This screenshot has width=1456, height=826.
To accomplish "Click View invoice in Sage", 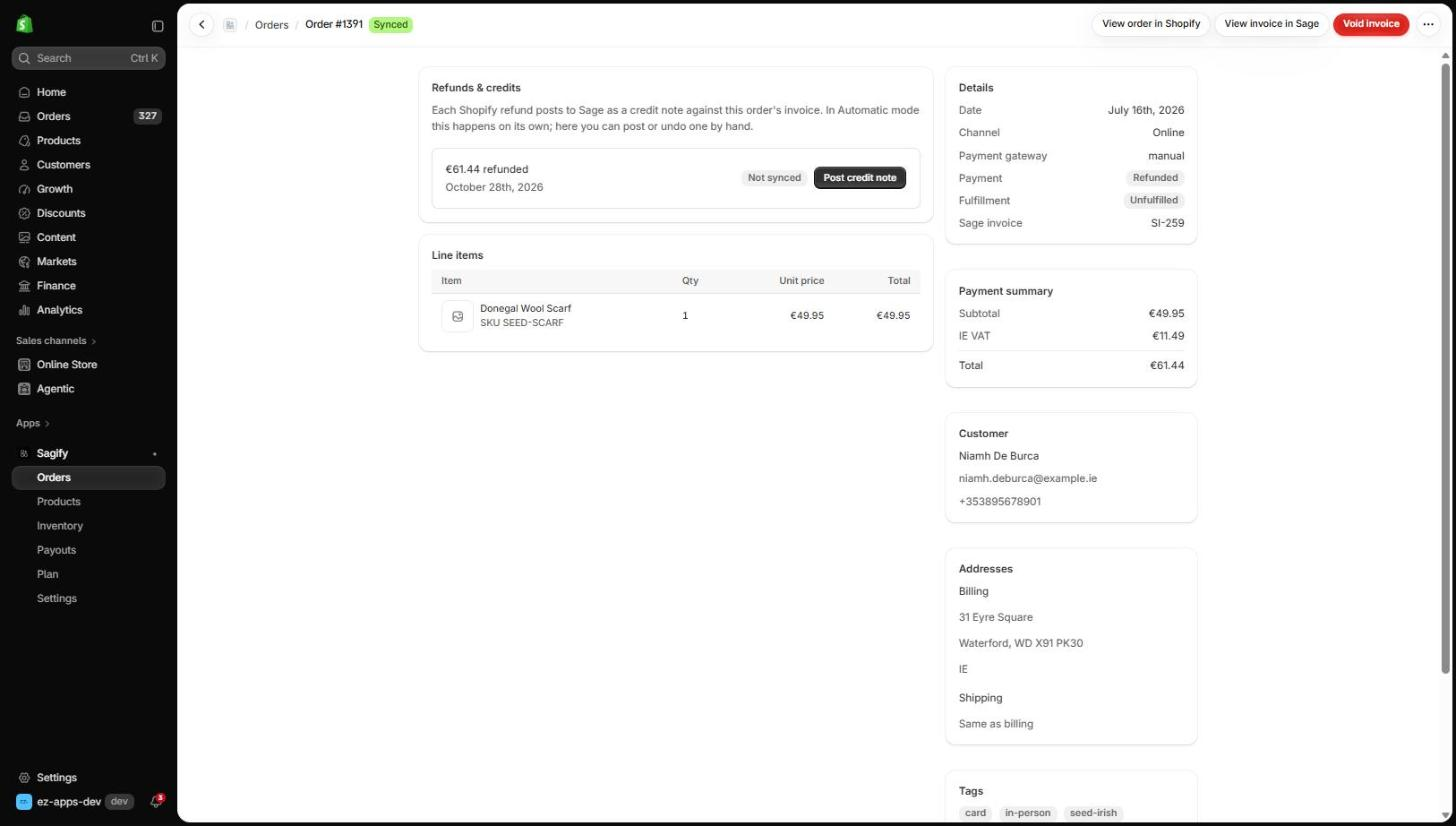I will tap(1271, 24).
